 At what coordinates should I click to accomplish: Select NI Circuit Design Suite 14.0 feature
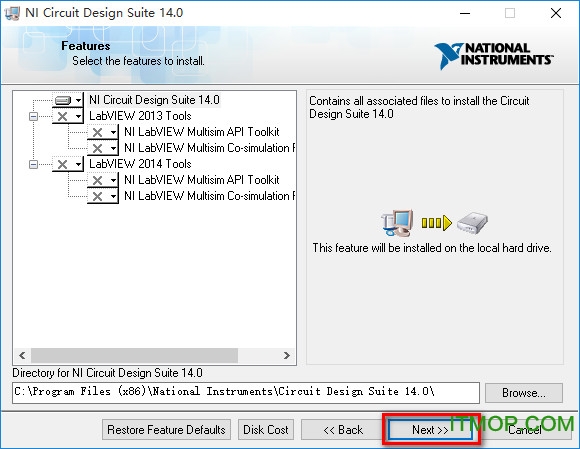pos(154,100)
